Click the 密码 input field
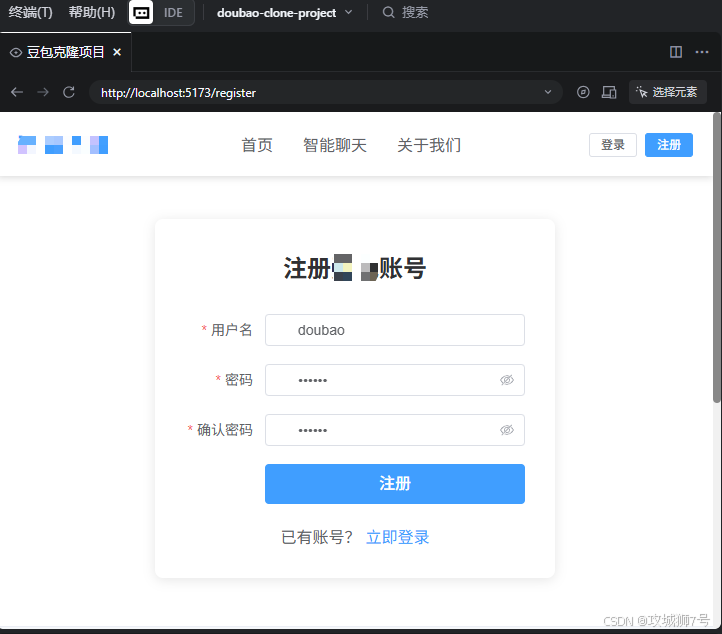722x634 pixels. click(395, 380)
